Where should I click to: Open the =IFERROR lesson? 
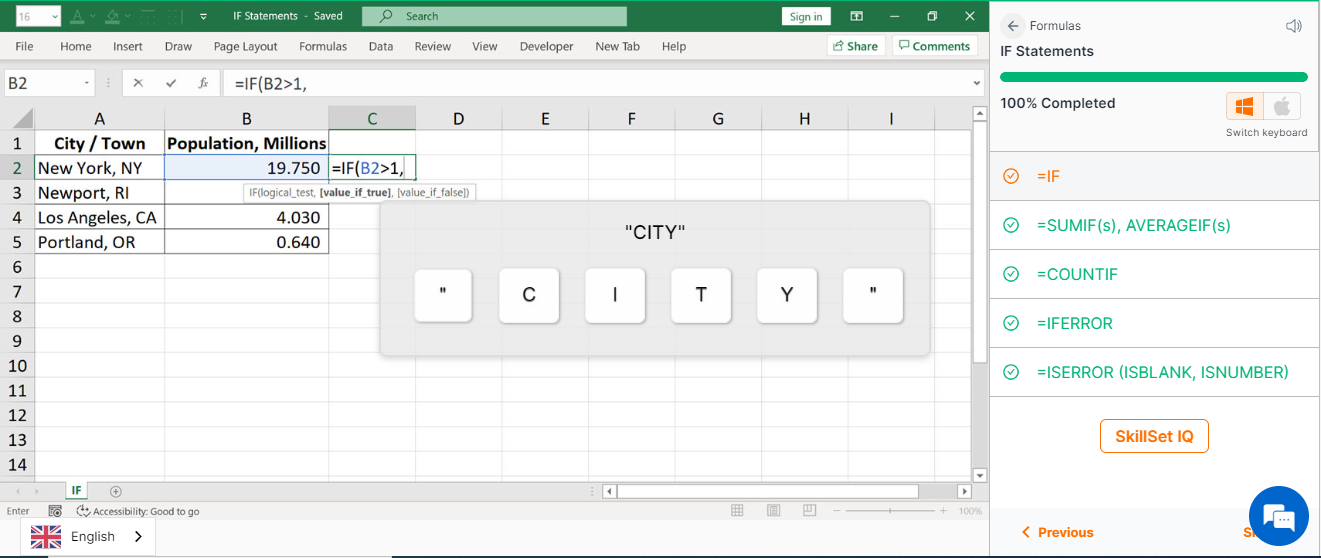click(1155, 323)
